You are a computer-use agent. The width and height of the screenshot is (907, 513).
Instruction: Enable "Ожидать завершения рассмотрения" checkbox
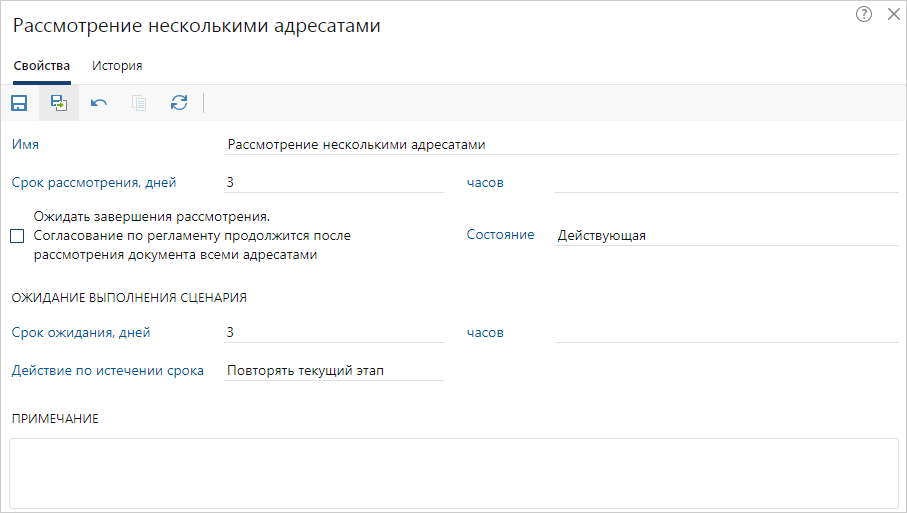coord(17,236)
